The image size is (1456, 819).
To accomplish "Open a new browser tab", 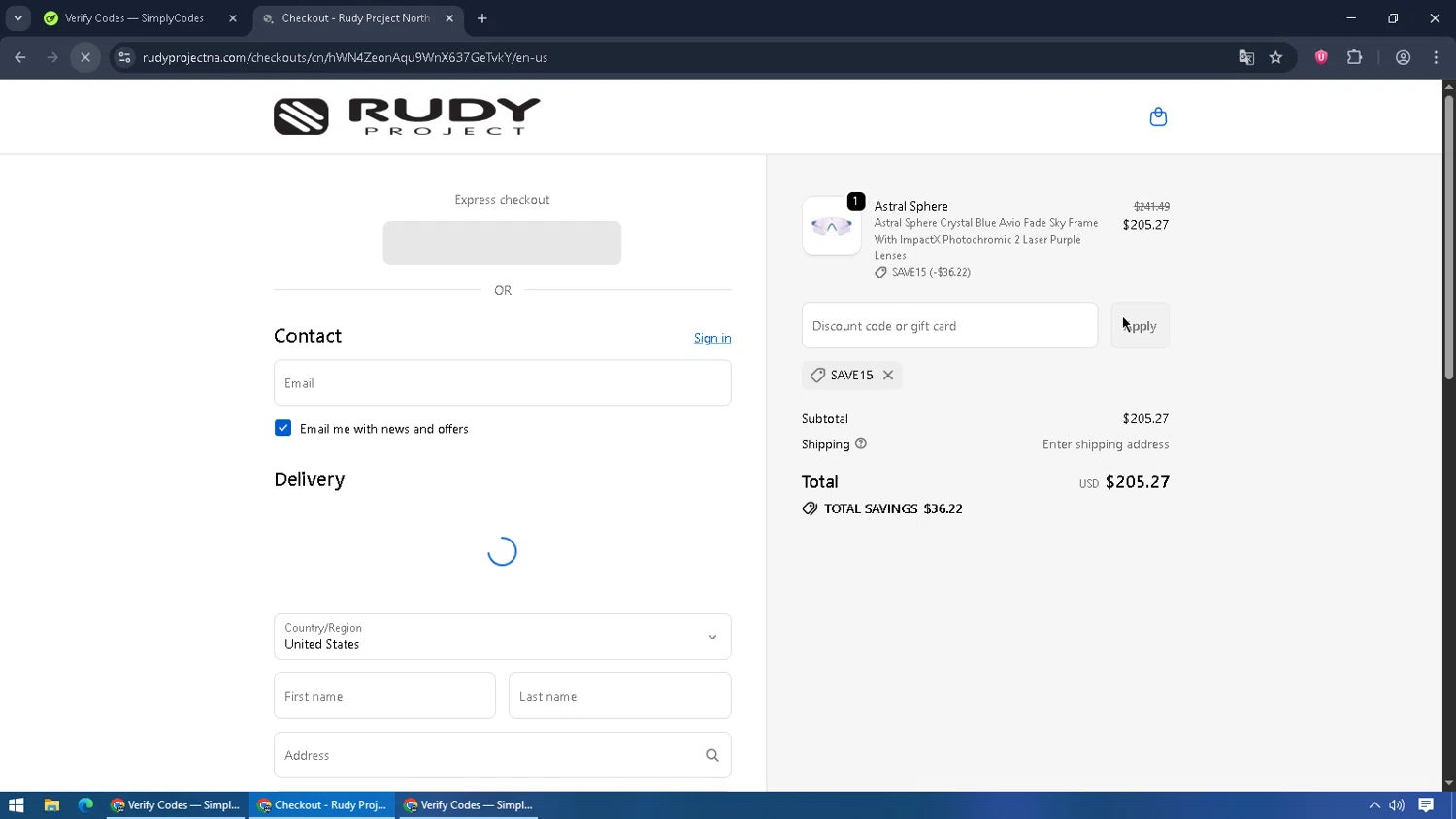I will click(x=482, y=18).
